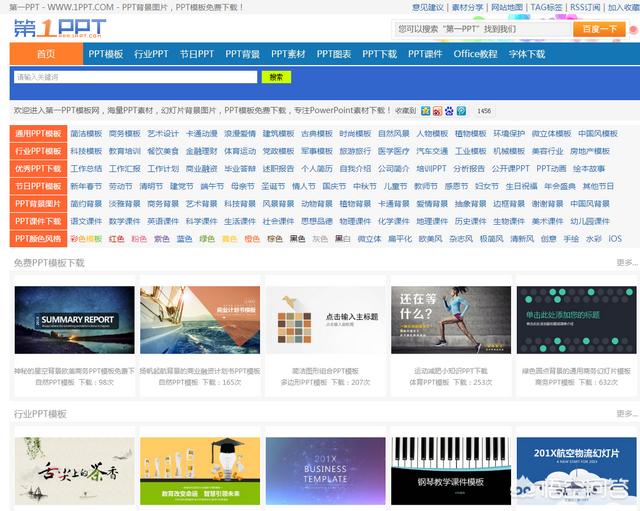Select the 优秀PPT下载 category label
This screenshot has width=640, height=511.
38,169
